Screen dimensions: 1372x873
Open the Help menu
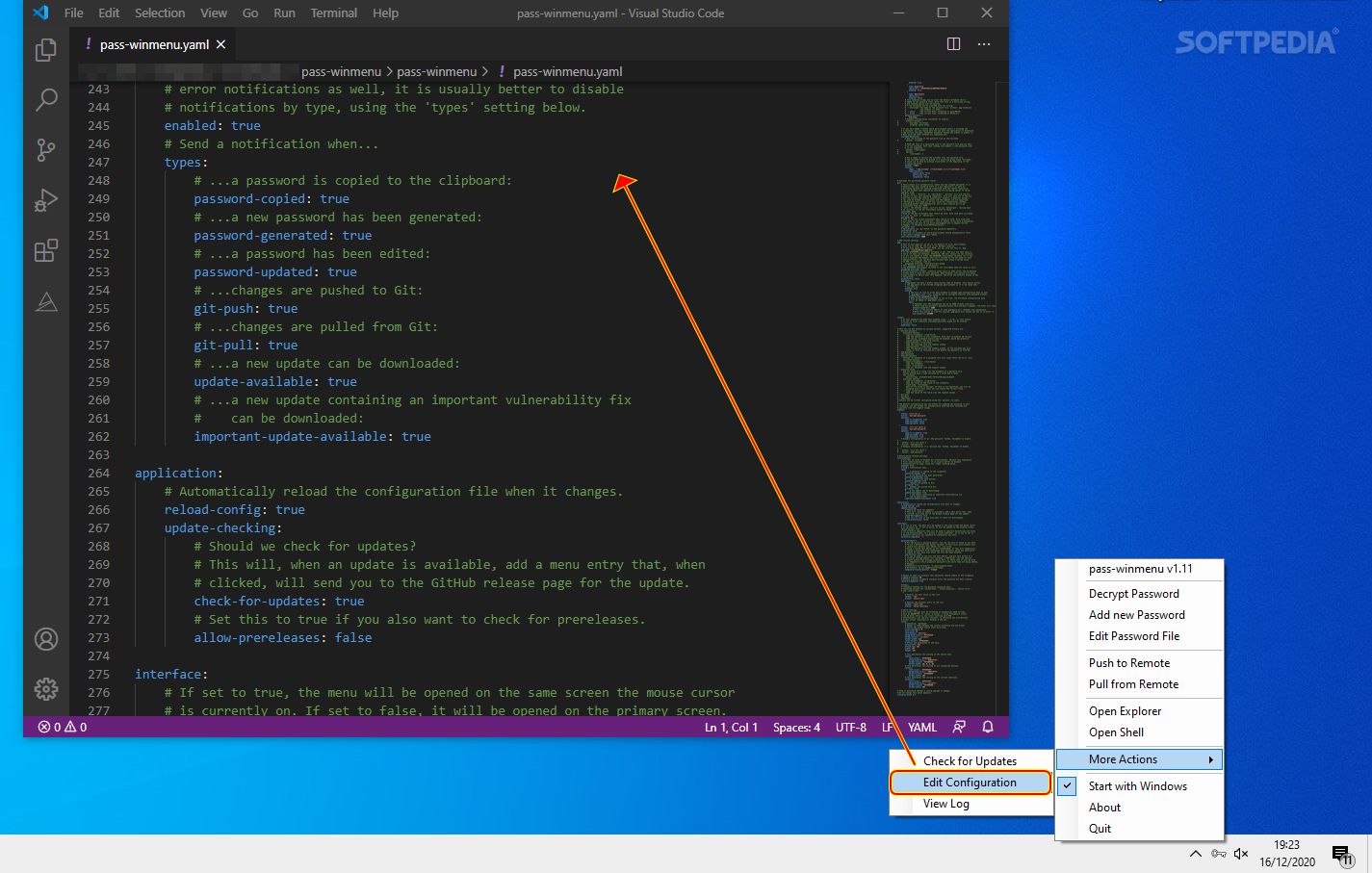tap(385, 13)
